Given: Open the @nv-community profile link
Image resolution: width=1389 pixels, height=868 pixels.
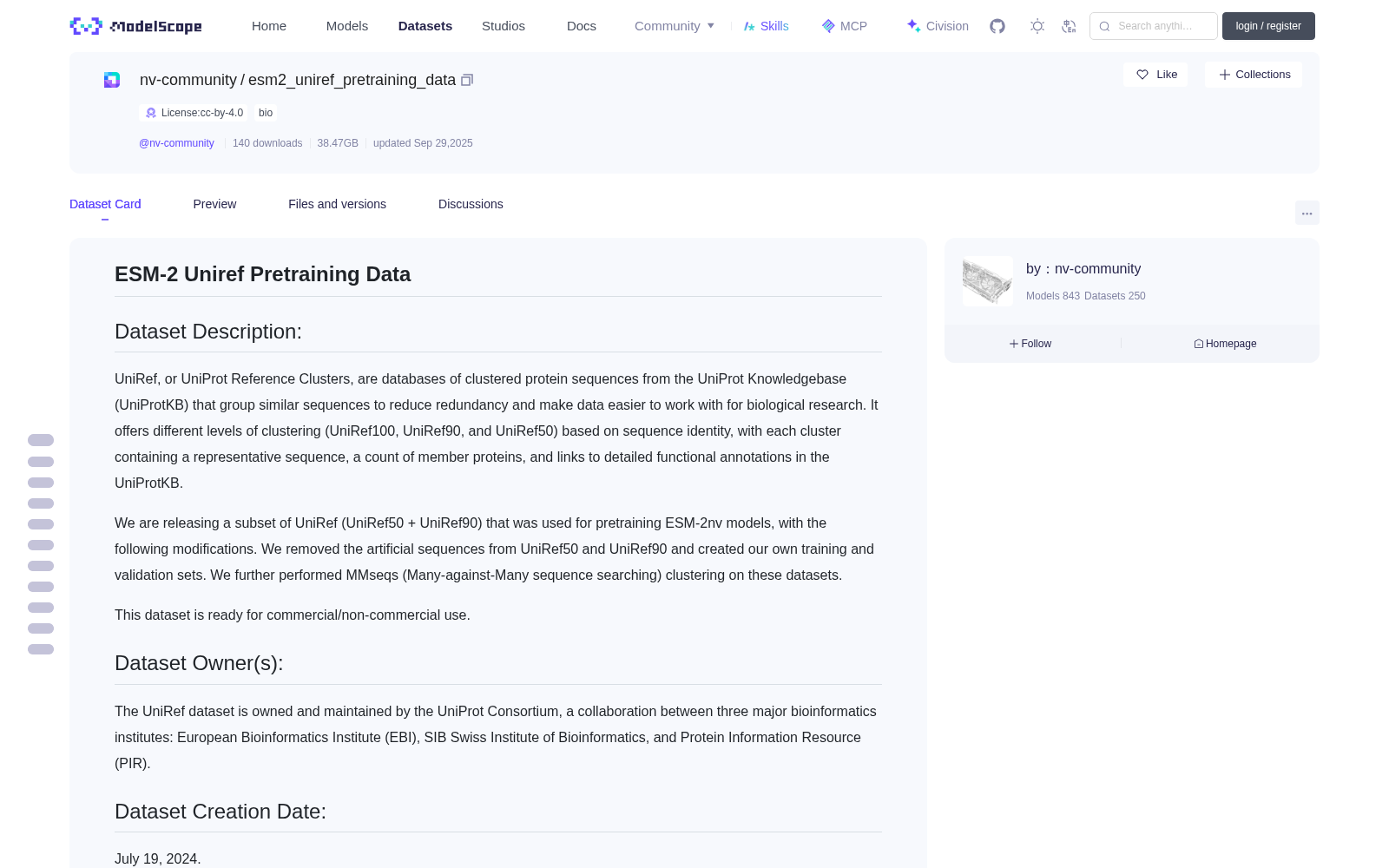Looking at the screenshot, I should (x=176, y=143).
